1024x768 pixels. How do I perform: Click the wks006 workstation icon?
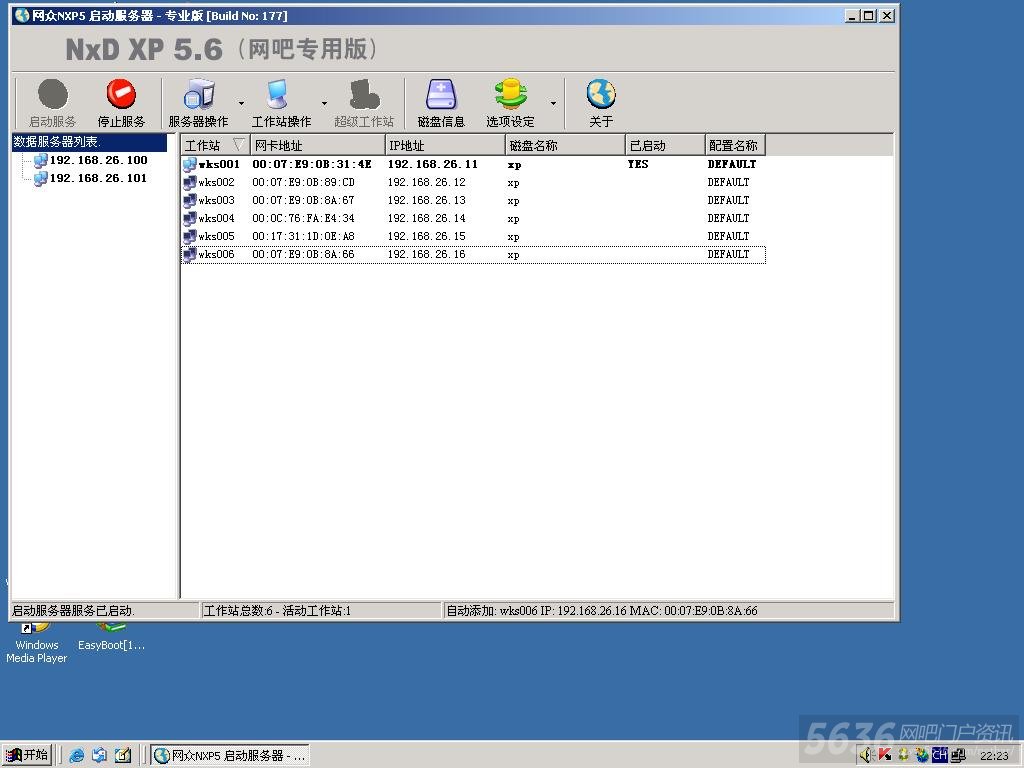190,255
